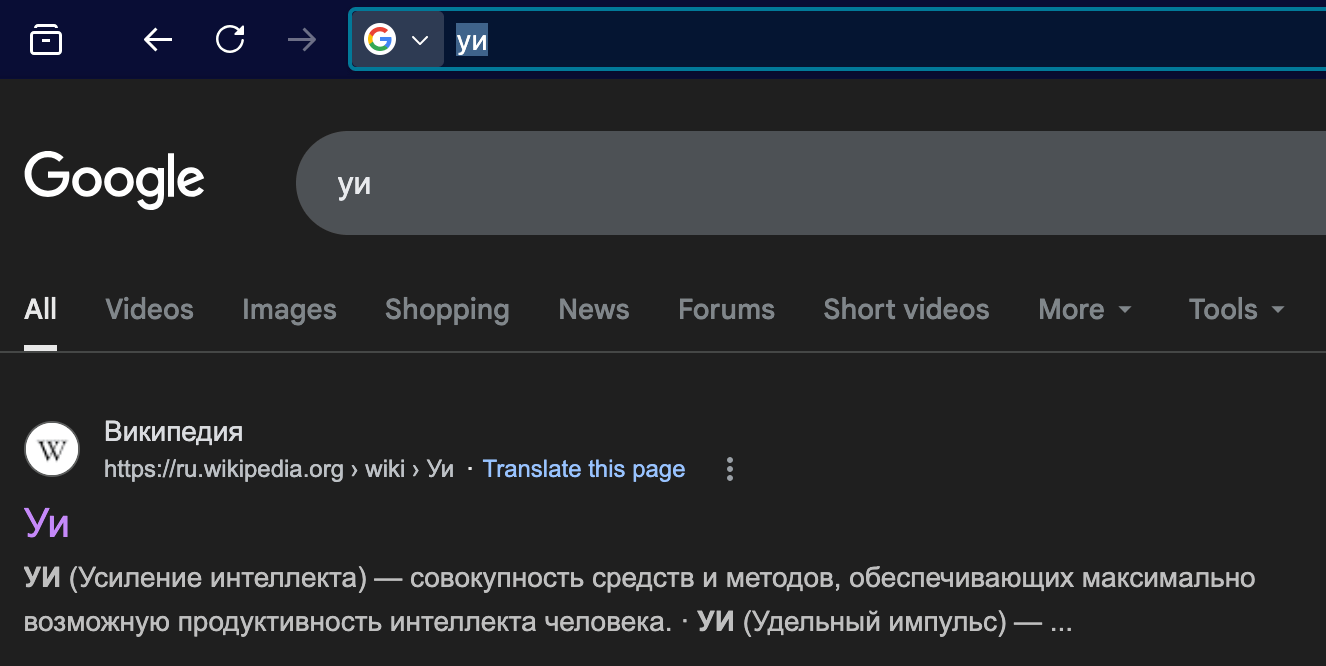
Task: Switch to the News results tab
Action: pos(593,310)
